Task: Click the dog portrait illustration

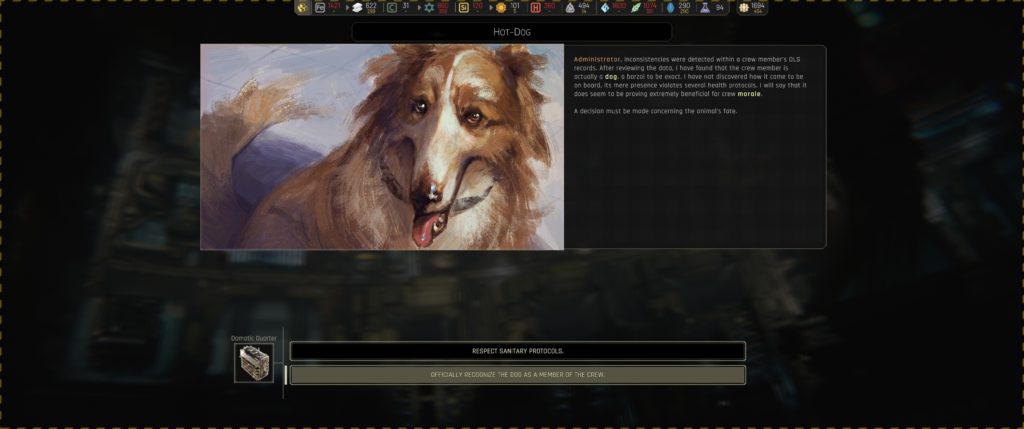Action: click(x=382, y=147)
